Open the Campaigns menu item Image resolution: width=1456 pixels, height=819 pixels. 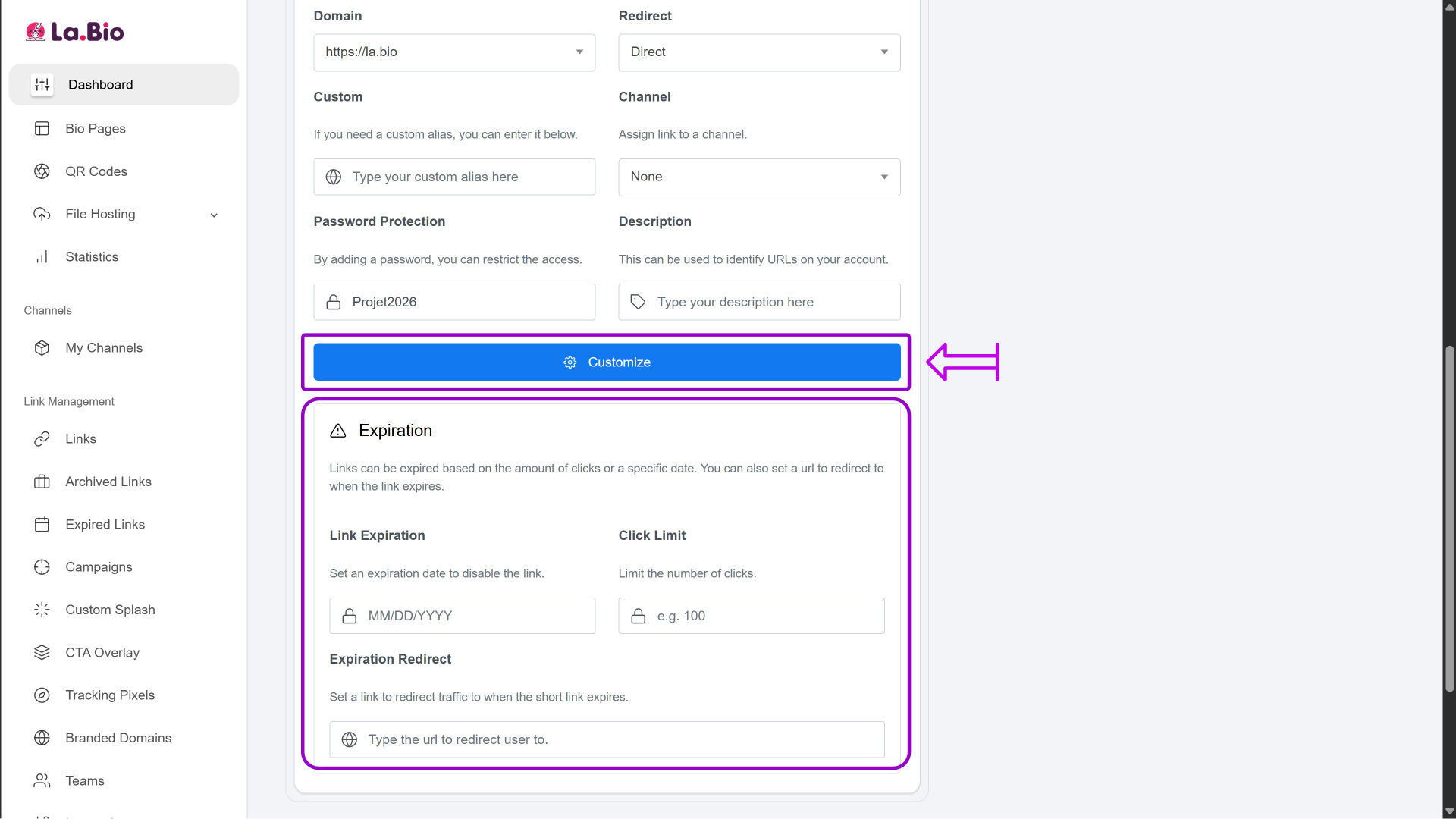pyautogui.click(x=99, y=567)
